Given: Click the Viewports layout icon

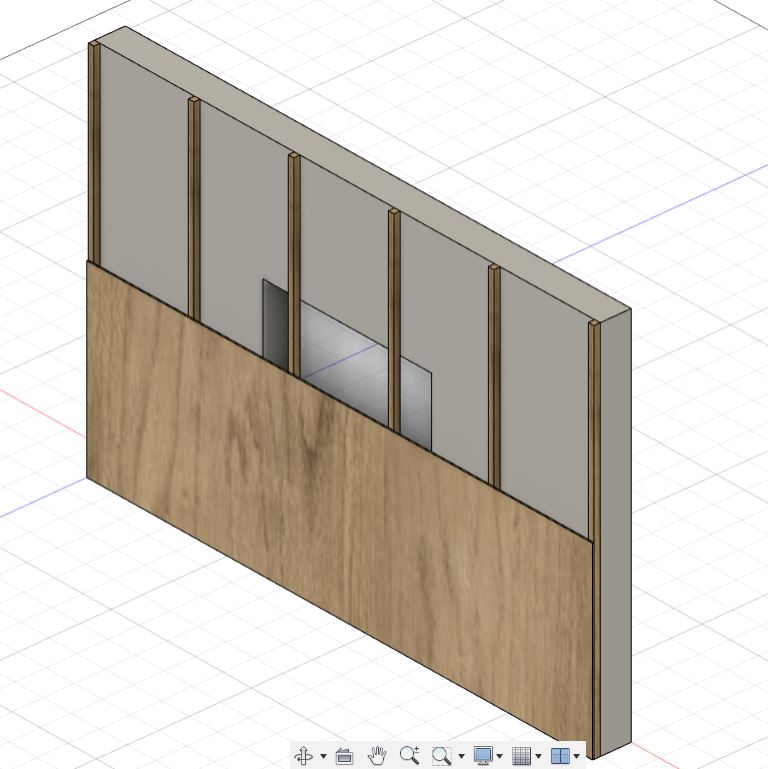Looking at the screenshot, I should (x=560, y=756).
